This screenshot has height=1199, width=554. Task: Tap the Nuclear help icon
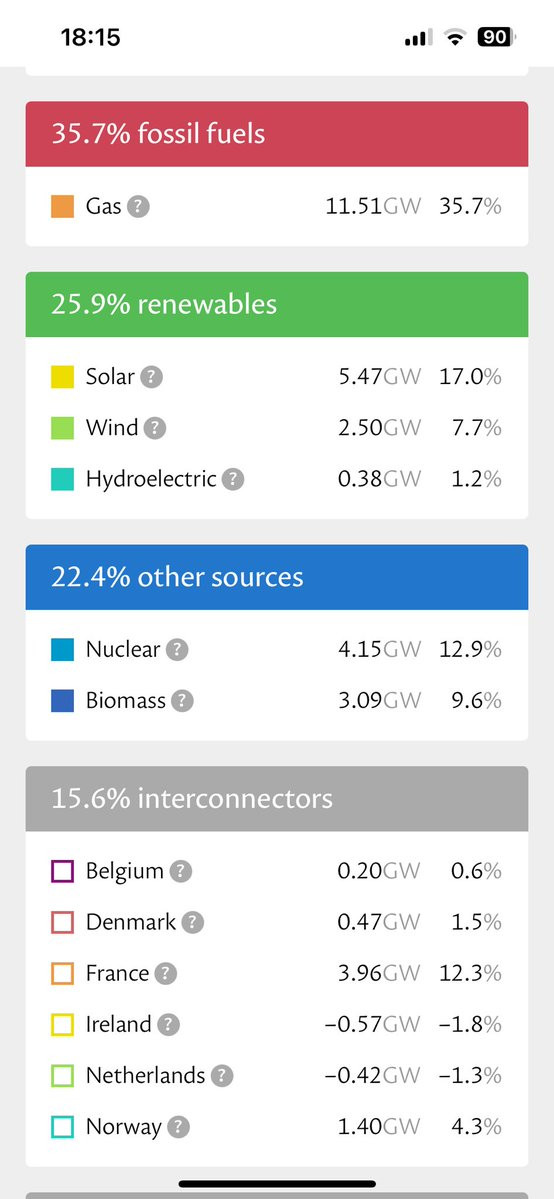(x=177, y=650)
